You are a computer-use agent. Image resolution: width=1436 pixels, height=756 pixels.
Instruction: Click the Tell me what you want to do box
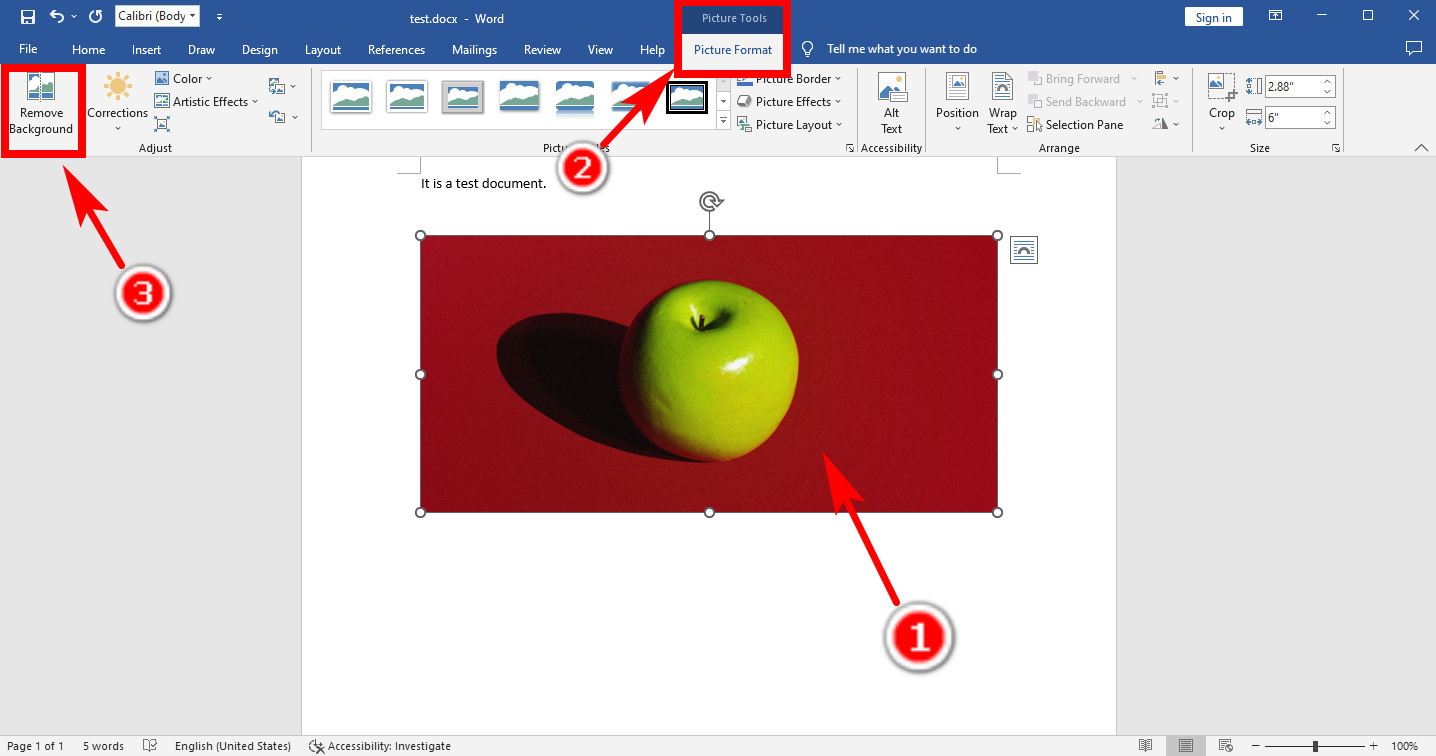point(890,49)
